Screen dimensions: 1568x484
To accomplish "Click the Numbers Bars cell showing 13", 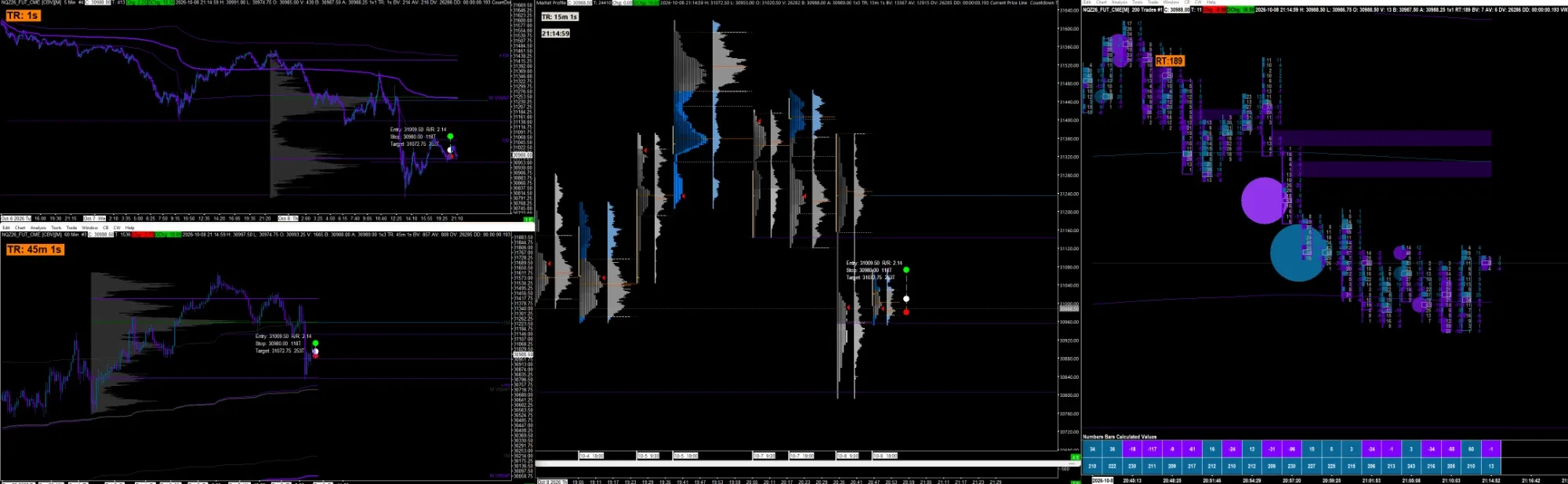I will coord(1491,466).
